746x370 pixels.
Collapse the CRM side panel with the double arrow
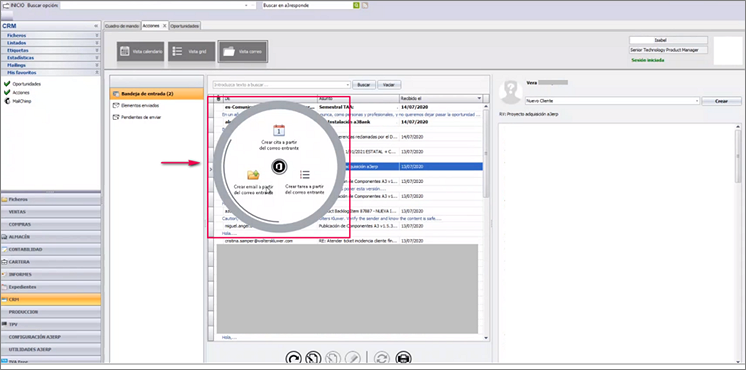(96, 26)
